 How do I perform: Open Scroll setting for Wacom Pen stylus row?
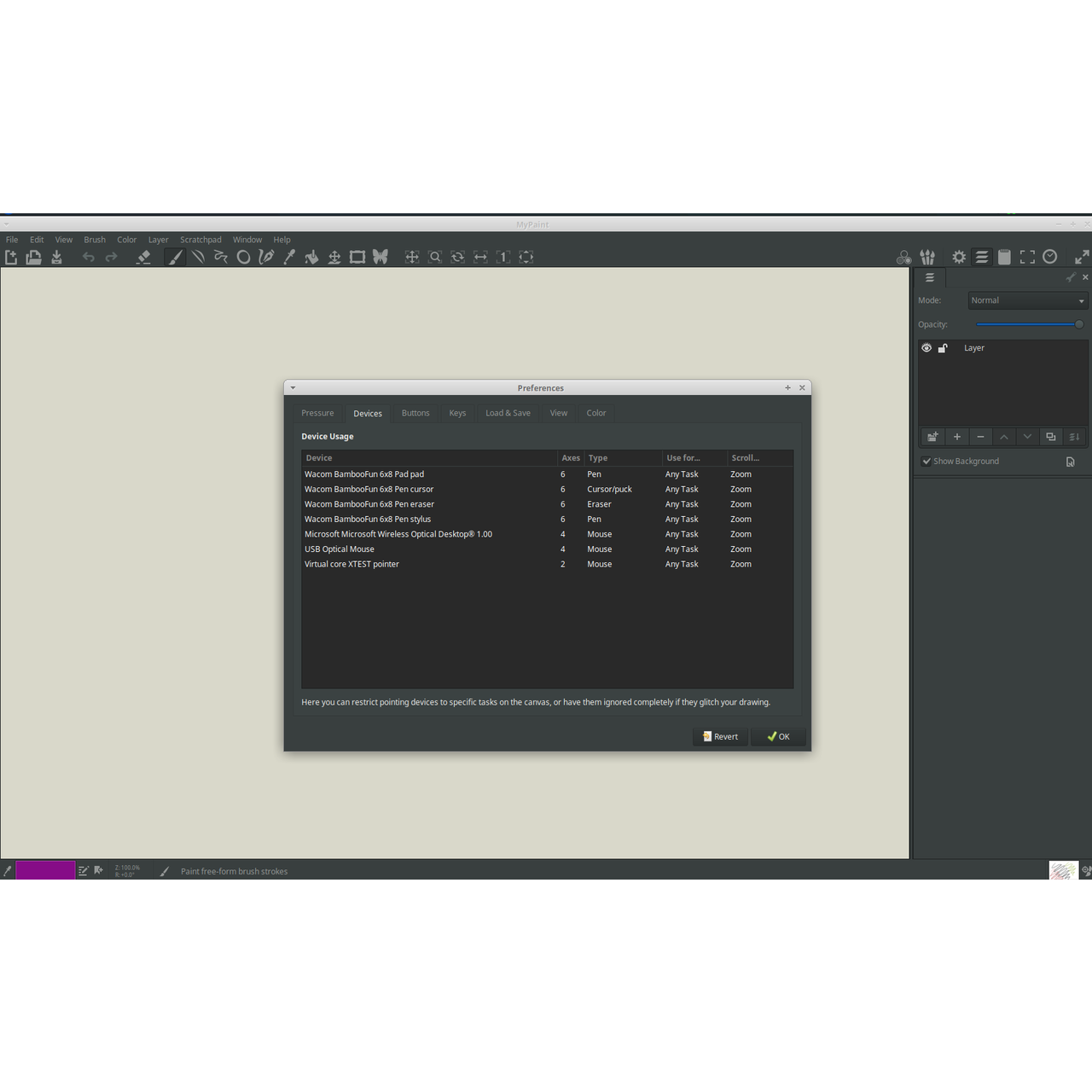click(741, 520)
